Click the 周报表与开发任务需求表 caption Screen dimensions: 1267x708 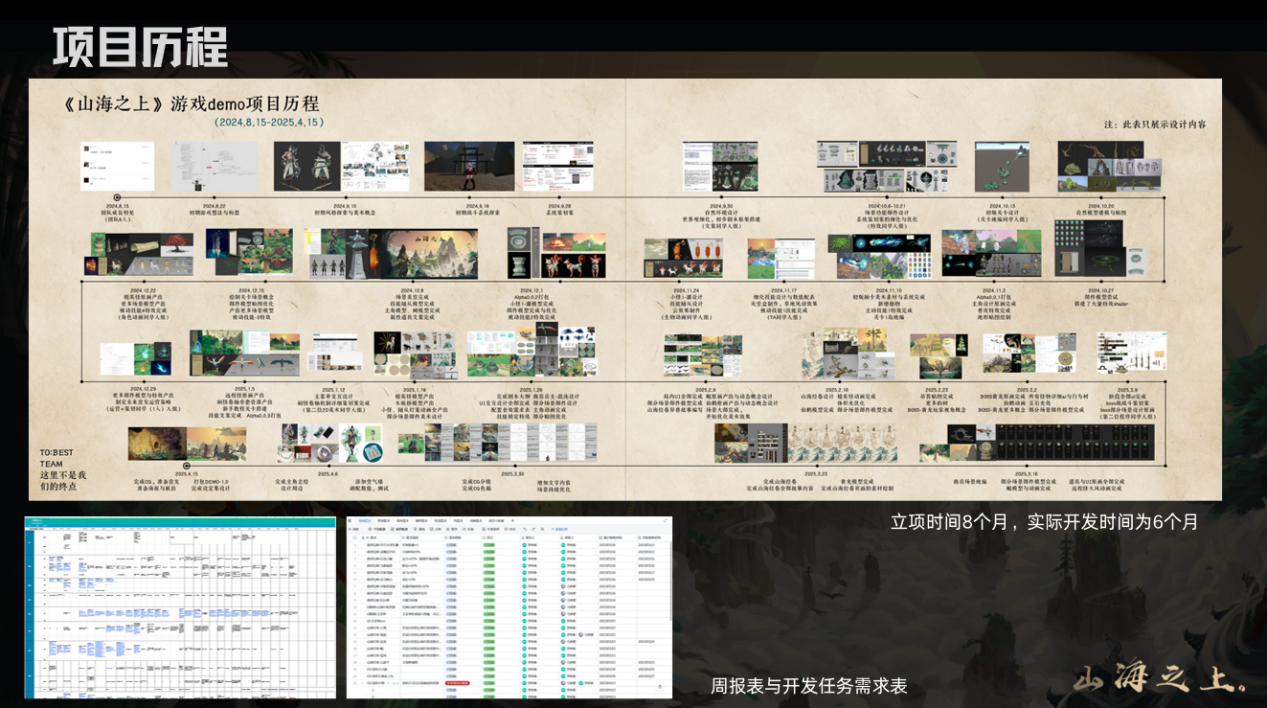tap(809, 687)
